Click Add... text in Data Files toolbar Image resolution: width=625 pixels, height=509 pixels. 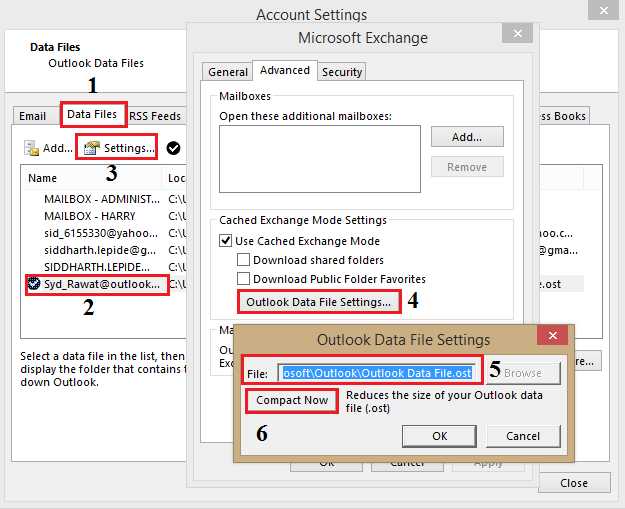click(58, 148)
